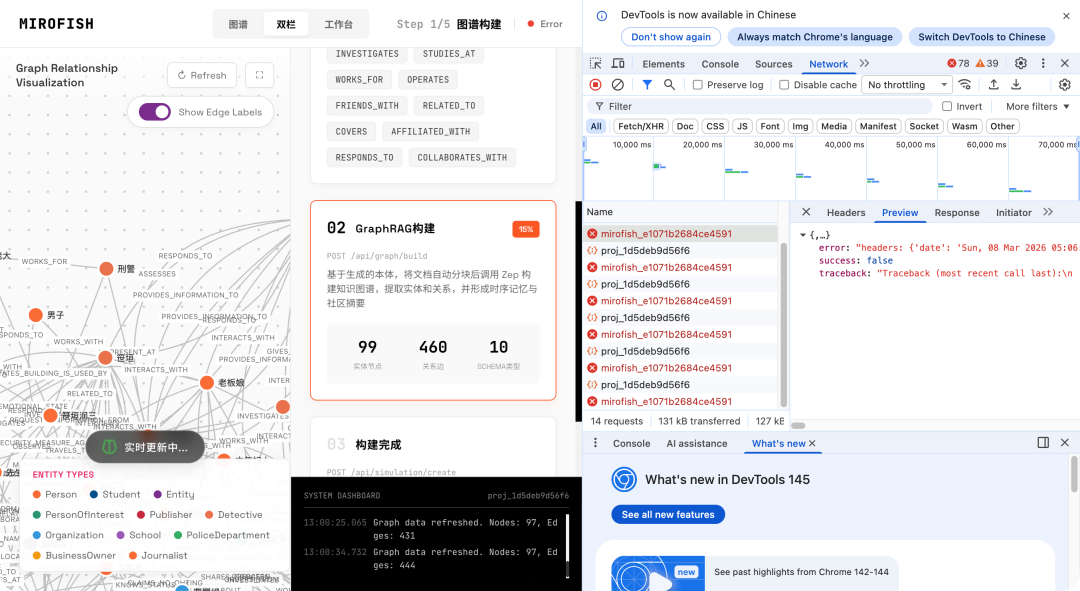The height and width of the screenshot is (591, 1080).
Task: Open drawer three-dot menu beside Console
Action: (x=596, y=443)
